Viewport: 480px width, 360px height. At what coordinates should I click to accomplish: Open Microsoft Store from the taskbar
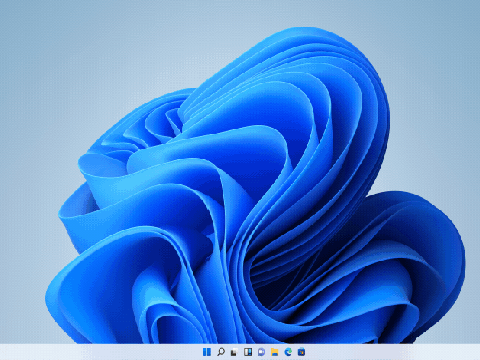click(x=302, y=352)
